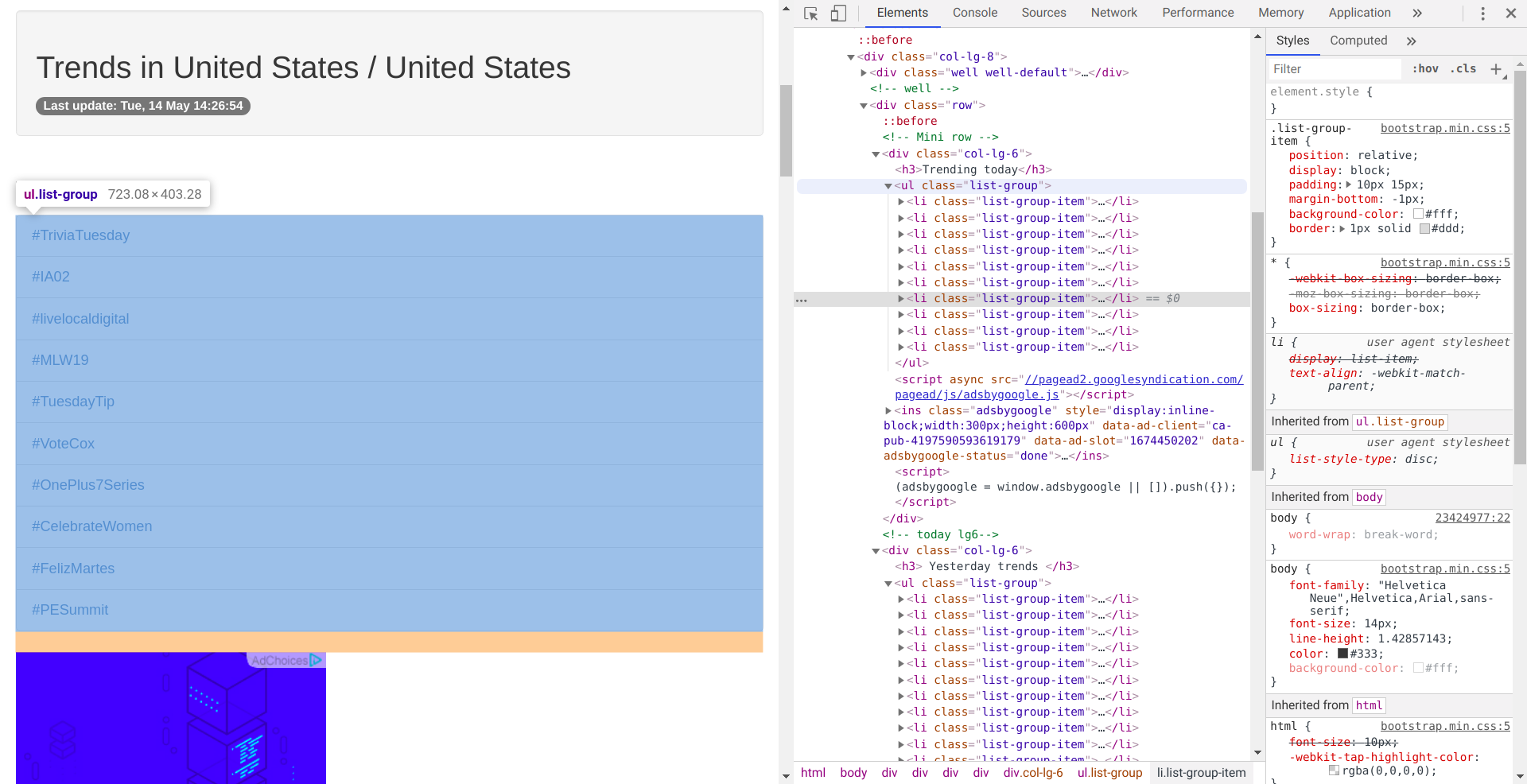The width and height of the screenshot is (1527, 784).
Task: Open the Memory tab
Action: [x=1280, y=13]
